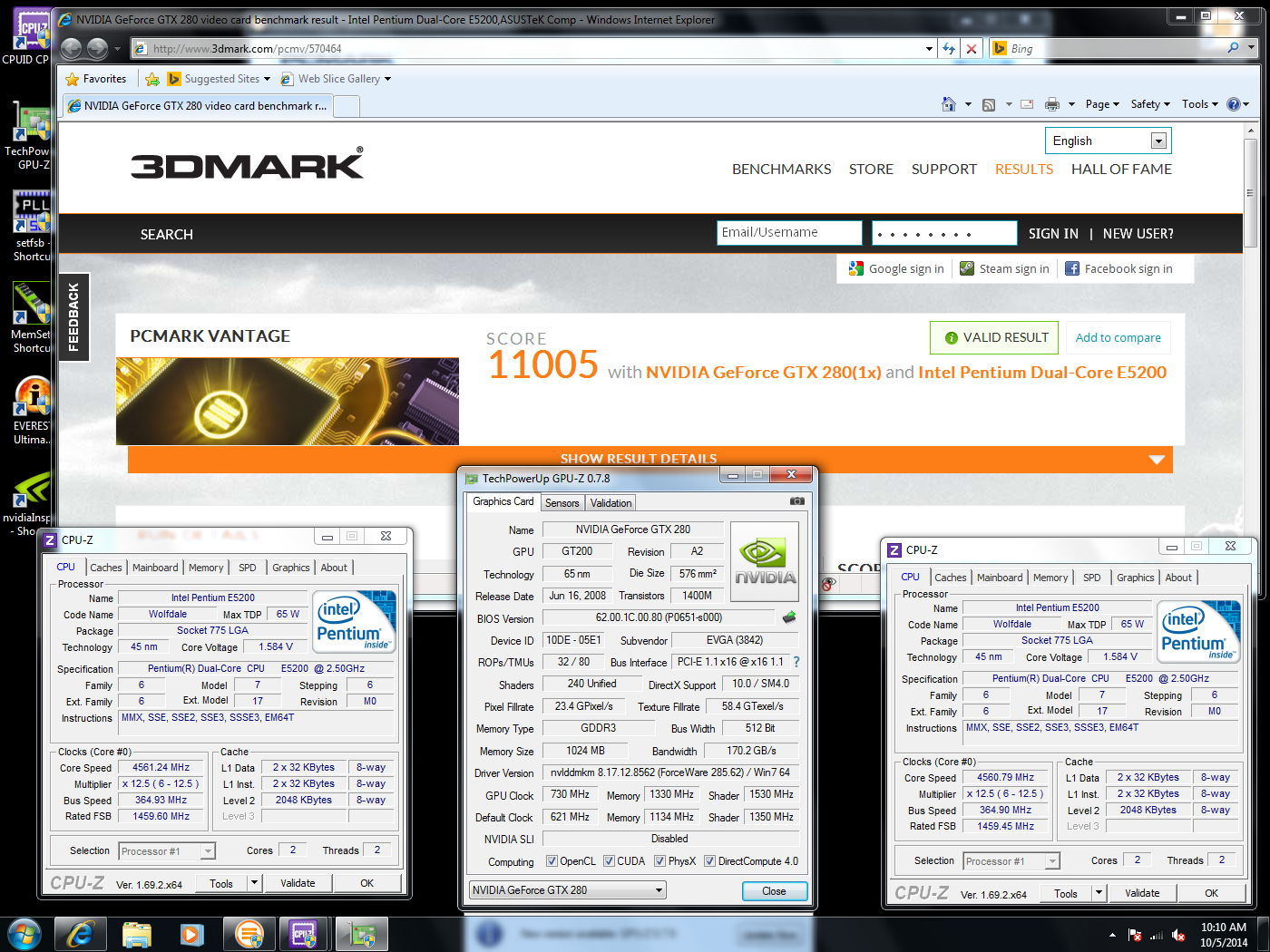Switch to Validation tab in GPU-Z

(611, 503)
